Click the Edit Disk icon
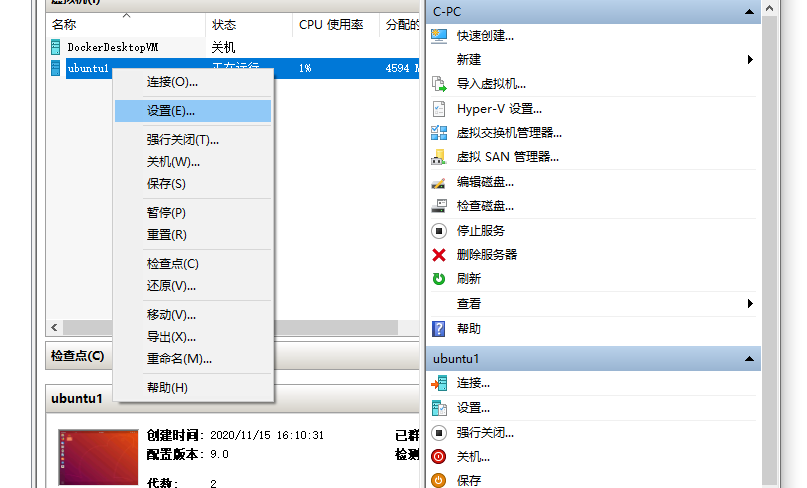 [x=438, y=183]
